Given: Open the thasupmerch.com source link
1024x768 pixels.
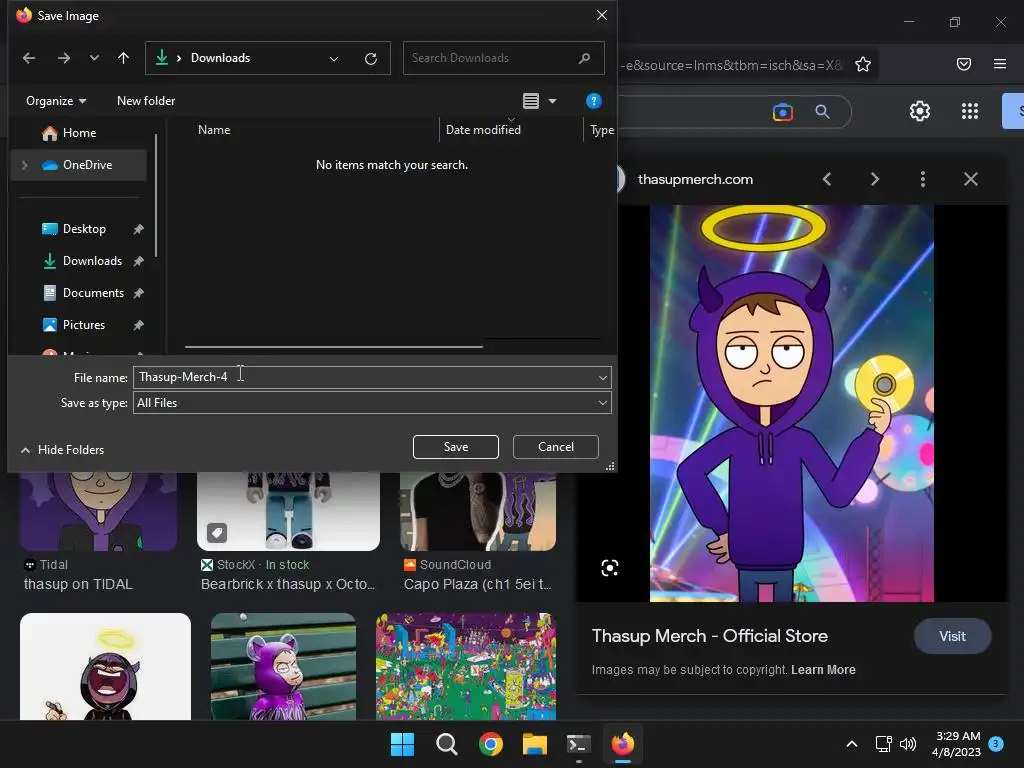Looking at the screenshot, I should [695, 180].
